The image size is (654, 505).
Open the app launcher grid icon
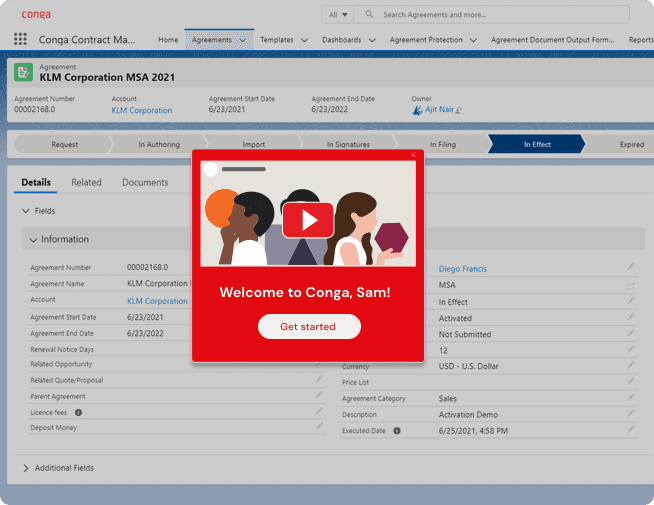coord(20,39)
